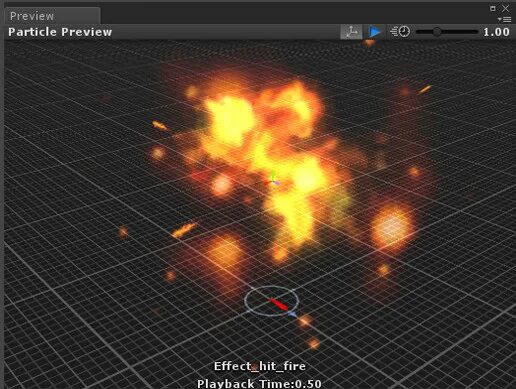Open the panel options menu icon
516x389 pixels.
click(505, 19)
